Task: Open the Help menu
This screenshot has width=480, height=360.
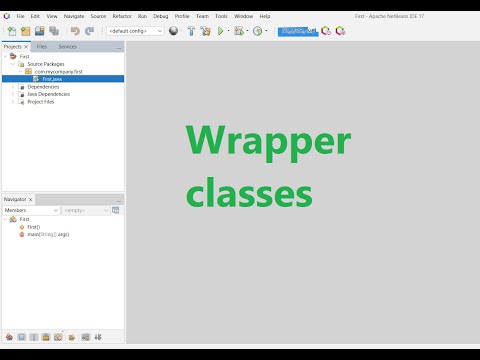Action: point(265,16)
